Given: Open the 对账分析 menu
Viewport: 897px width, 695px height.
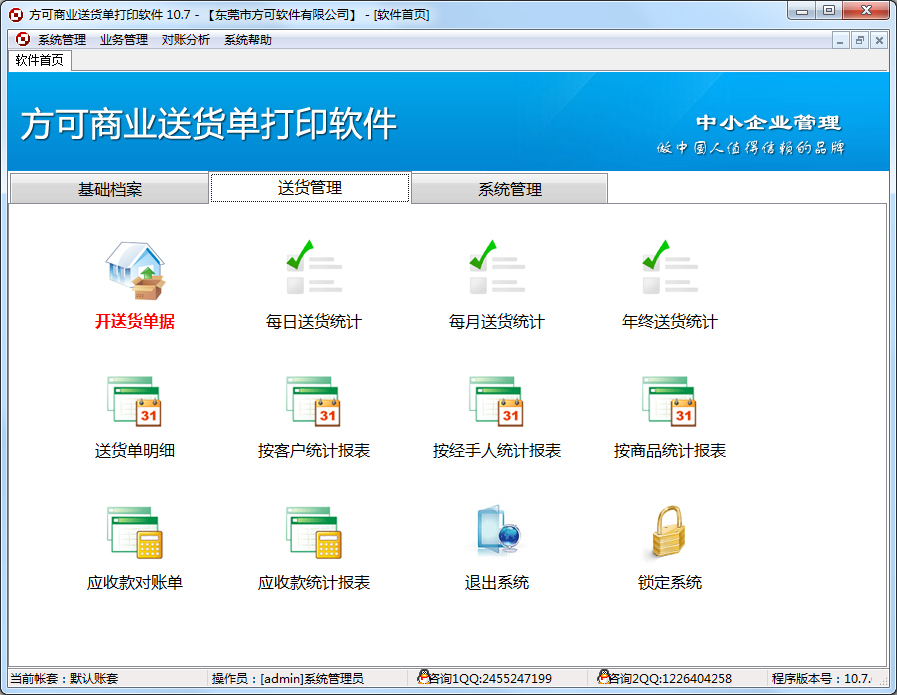Looking at the screenshot, I should point(186,40).
